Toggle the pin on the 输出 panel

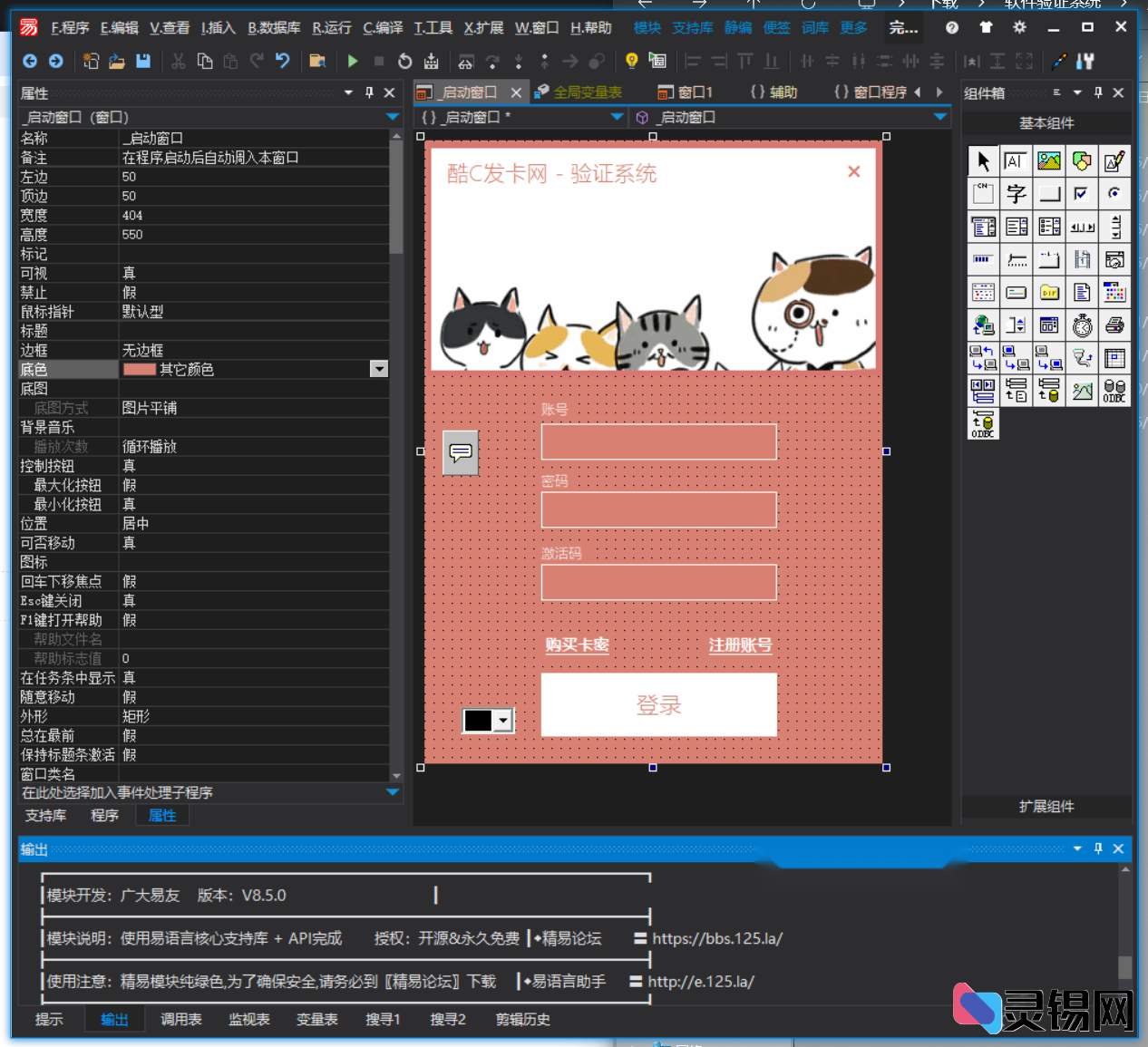1098,848
